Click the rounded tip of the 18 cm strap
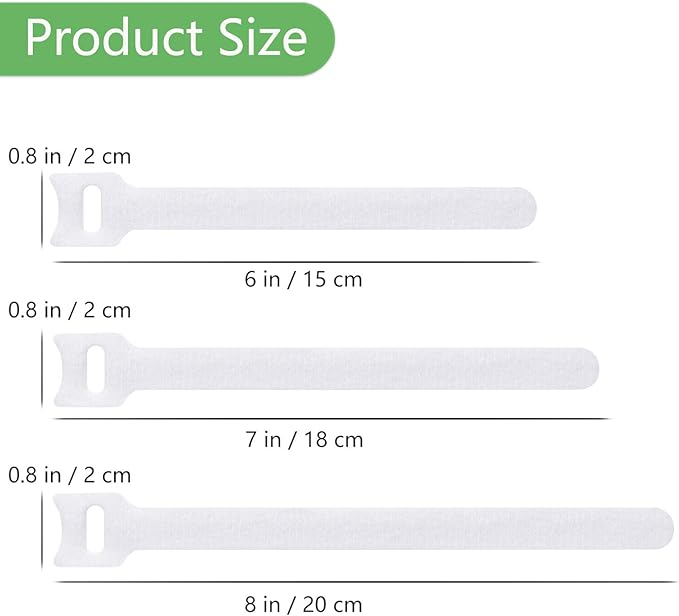Viewport: 679px width, 616px height. [x=588, y=367]
